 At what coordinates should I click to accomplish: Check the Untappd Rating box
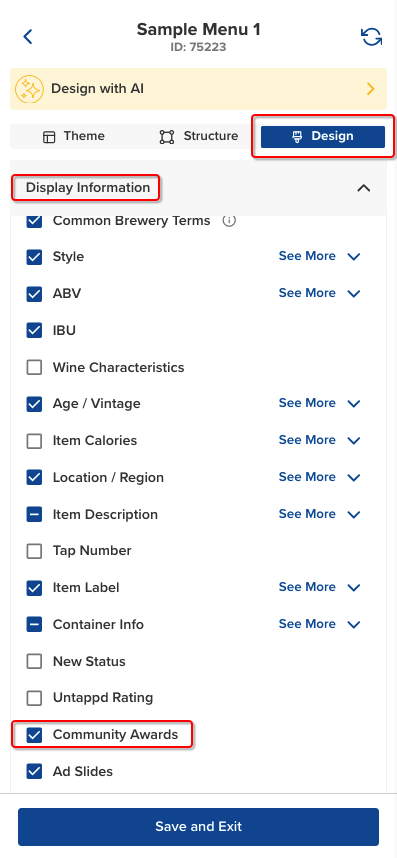pos(34,698)
